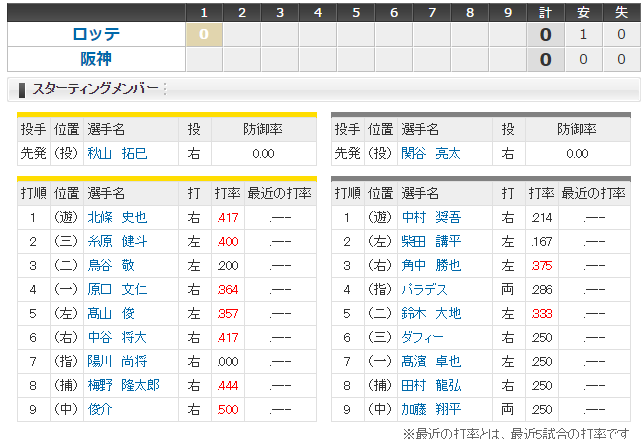Viewport: 644px width, 439px height.
Task: Open player 柴田 講平 link
Action: pos(431,241)
